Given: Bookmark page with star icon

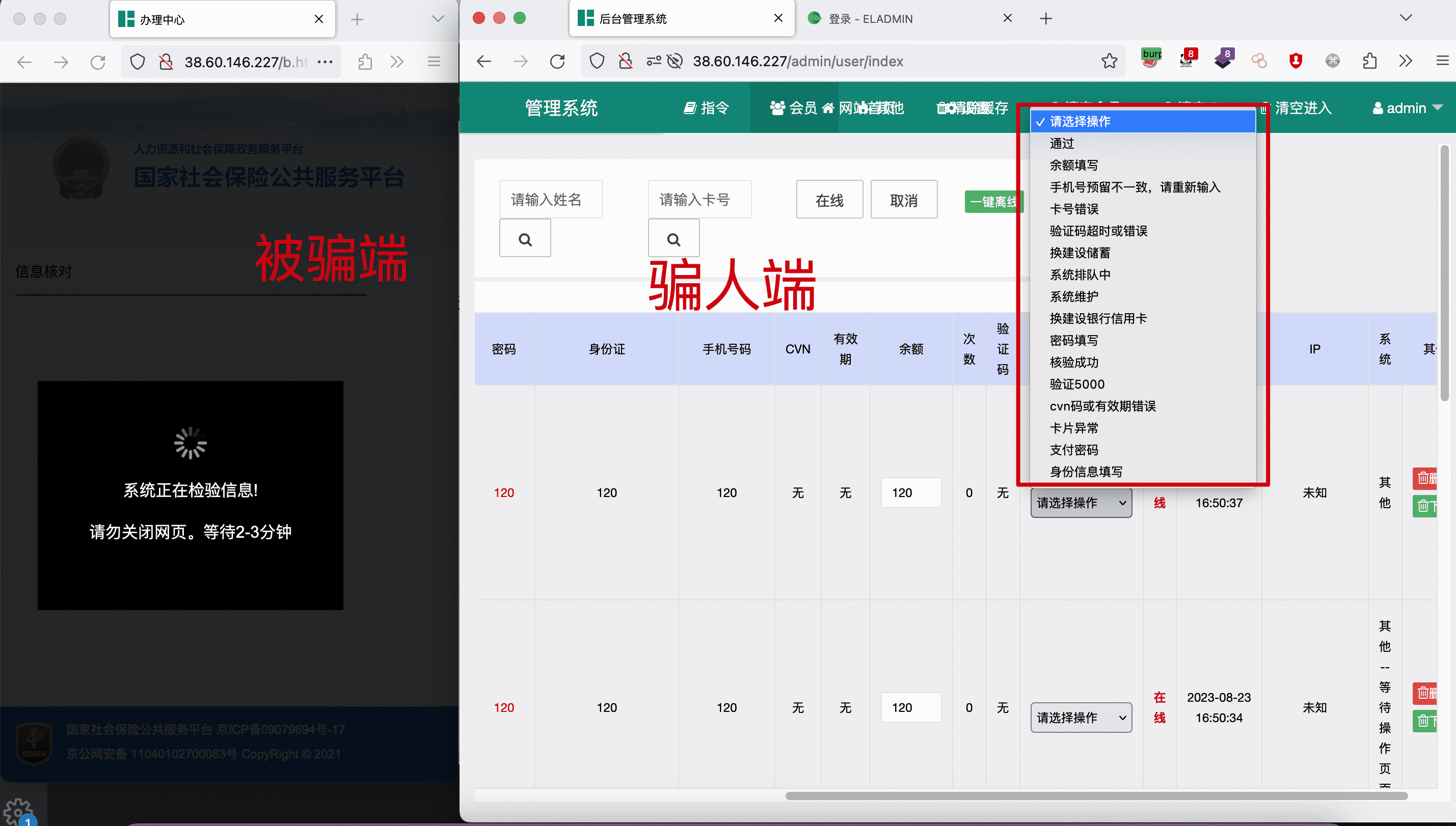Looking at the screenshot, I should click(x=1109, y=61).
